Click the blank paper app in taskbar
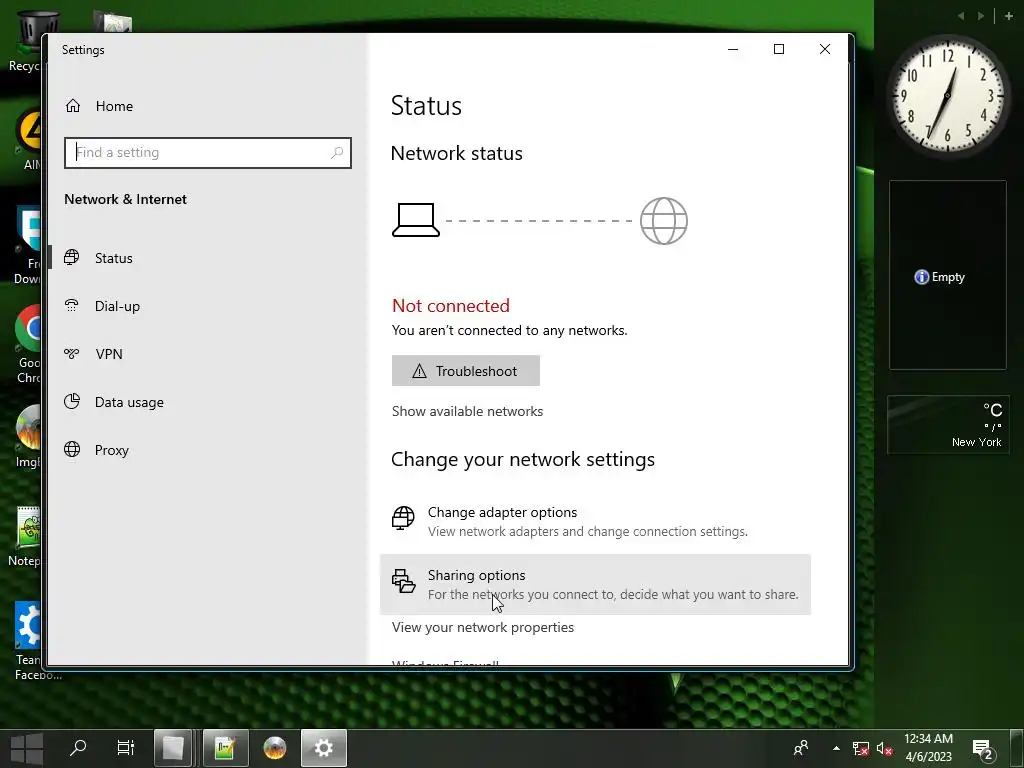 click(x=173, y=748)
